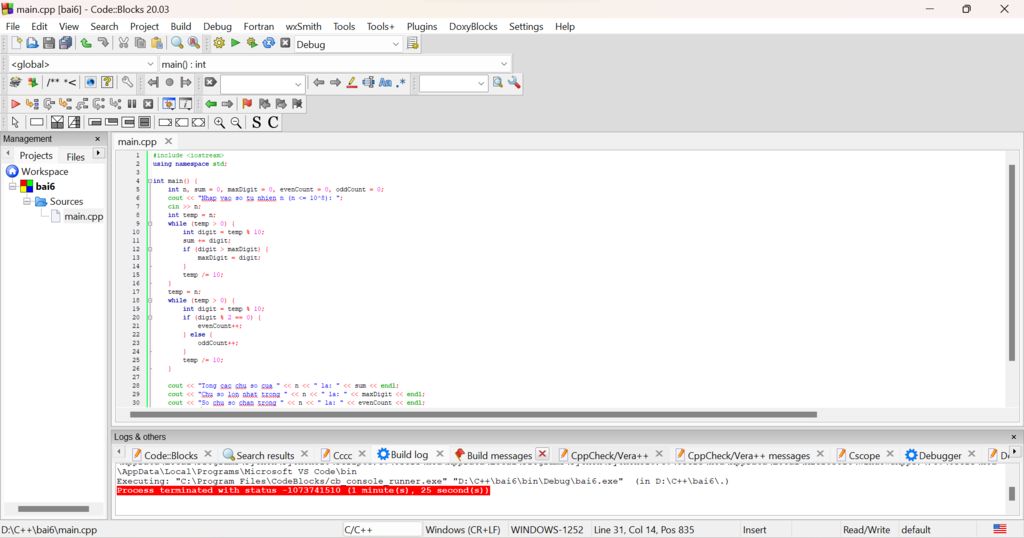Click the editor horizontal scrollbar

(x=473, y=415)
